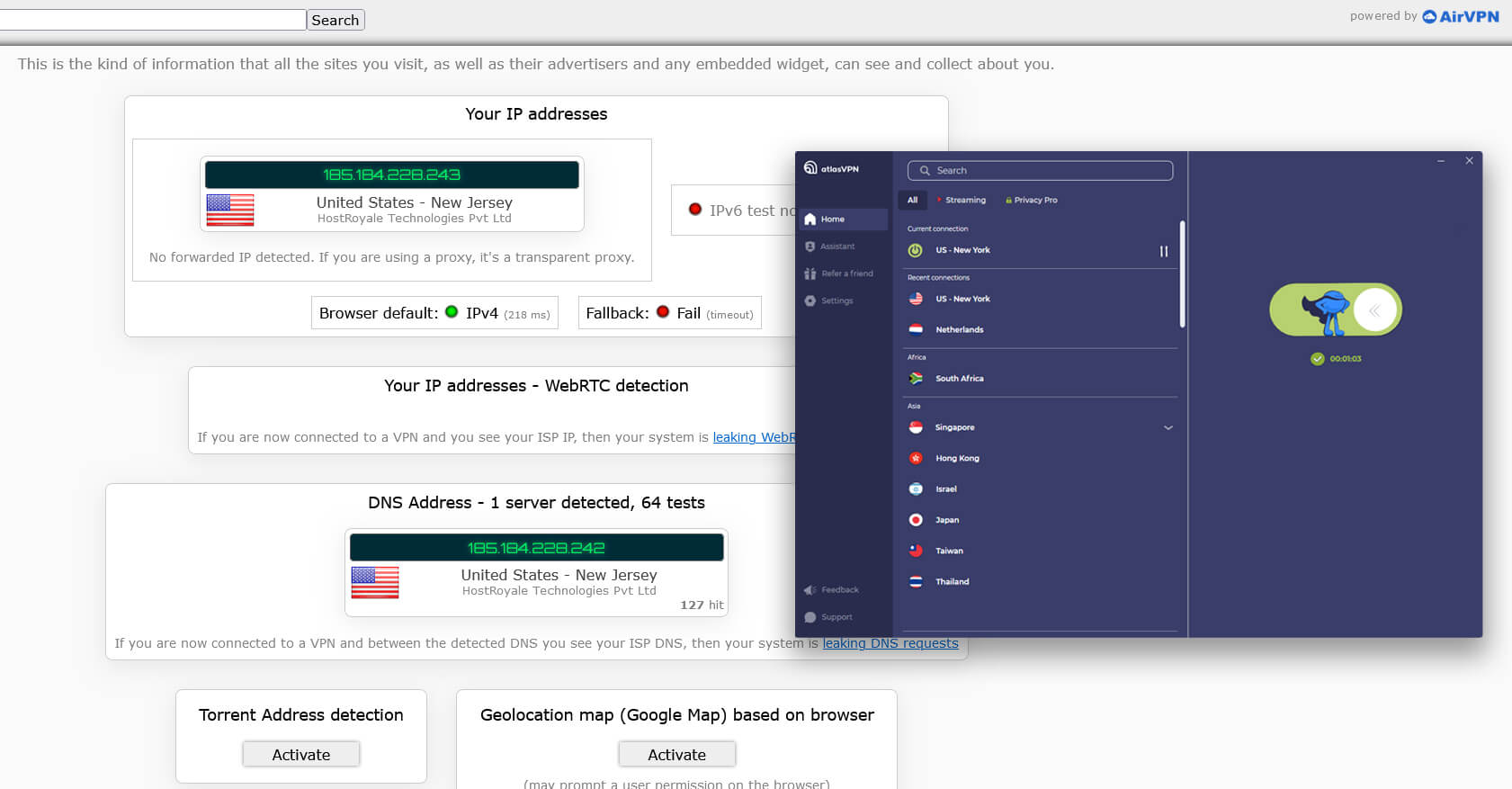
Task: Click the Japan flag icon
Action: 916,520
